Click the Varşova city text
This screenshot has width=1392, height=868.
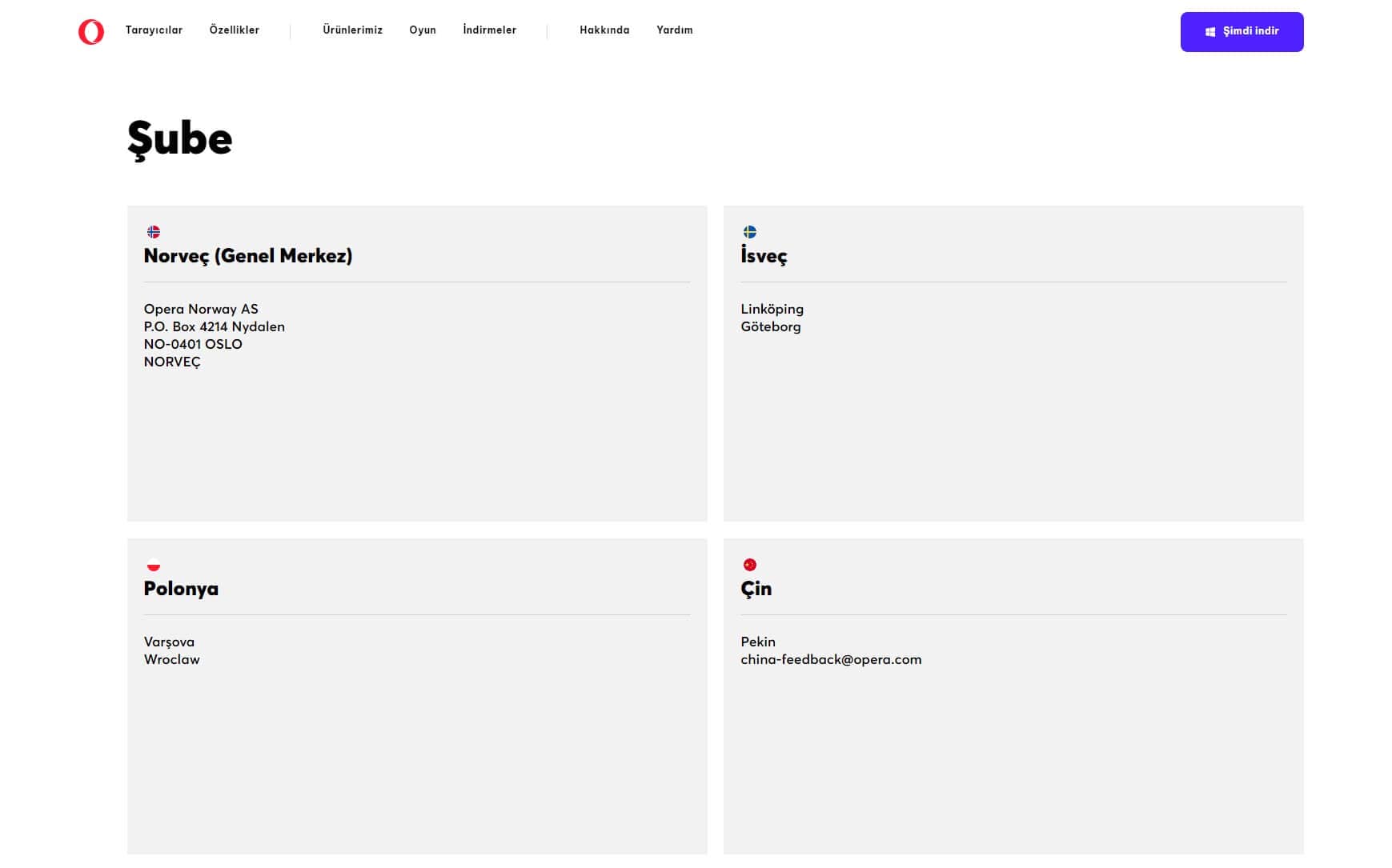(x=169, y=642)
